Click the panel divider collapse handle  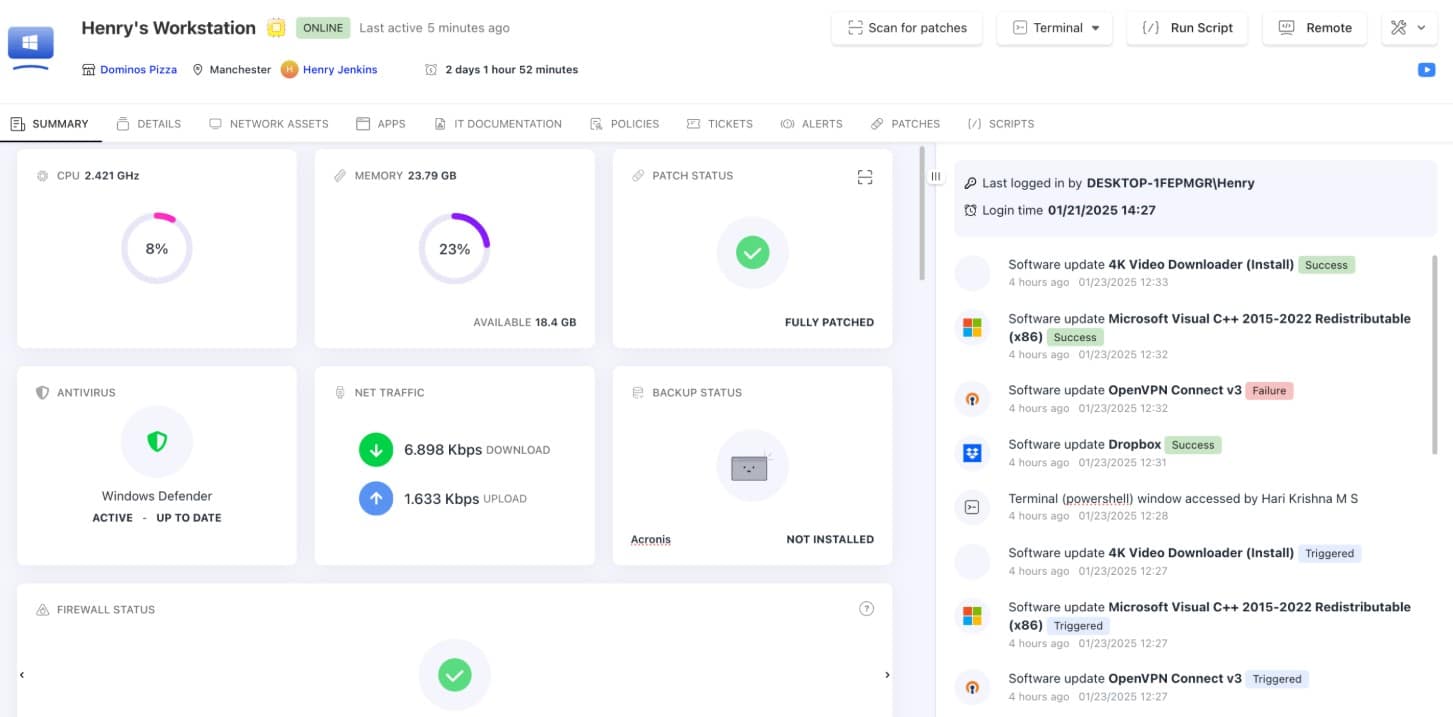click(x=935, y=176)
